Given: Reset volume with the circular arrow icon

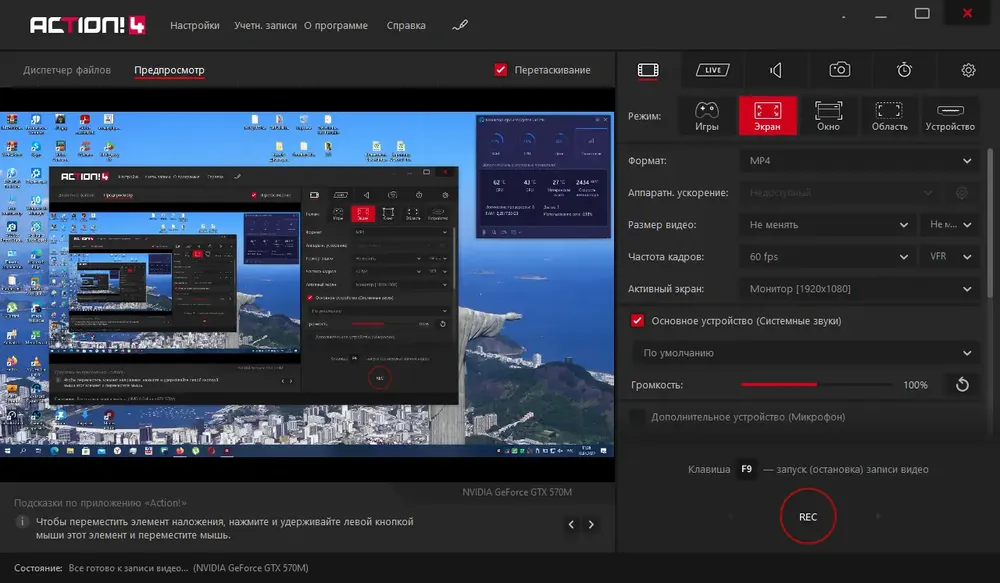Looking at the screenshot, I should pos(962,385).
